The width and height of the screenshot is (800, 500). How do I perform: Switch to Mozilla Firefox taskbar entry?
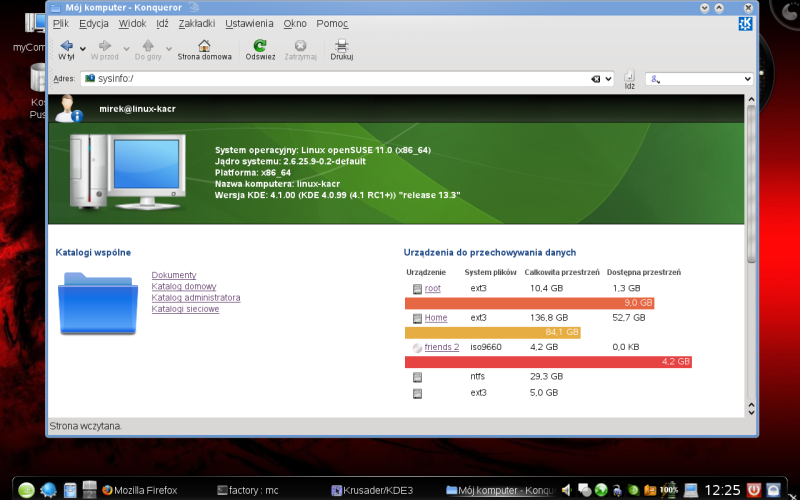tap(140, 491)
